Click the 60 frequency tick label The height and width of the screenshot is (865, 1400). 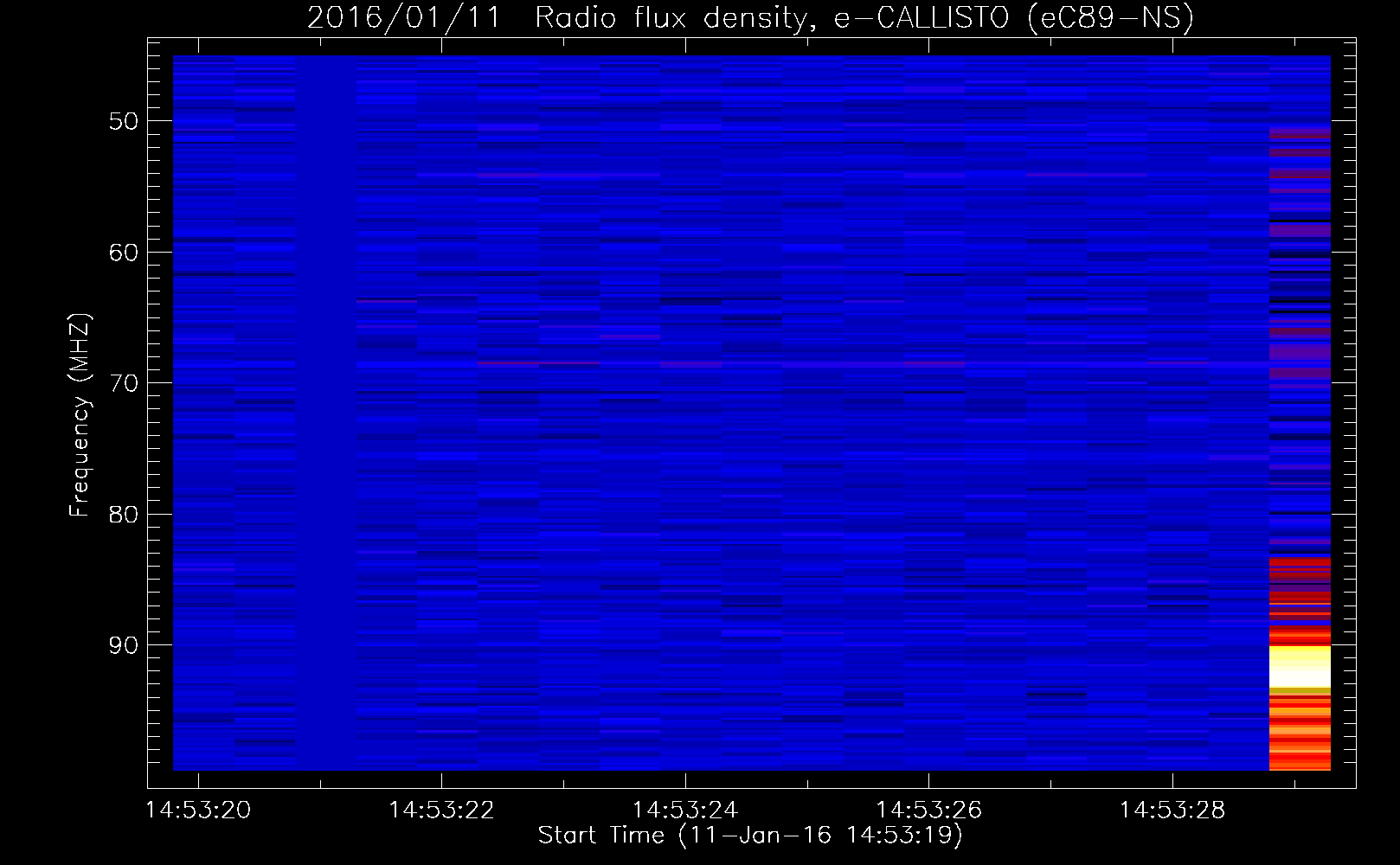pyautogui.click(x=124, y=253)
